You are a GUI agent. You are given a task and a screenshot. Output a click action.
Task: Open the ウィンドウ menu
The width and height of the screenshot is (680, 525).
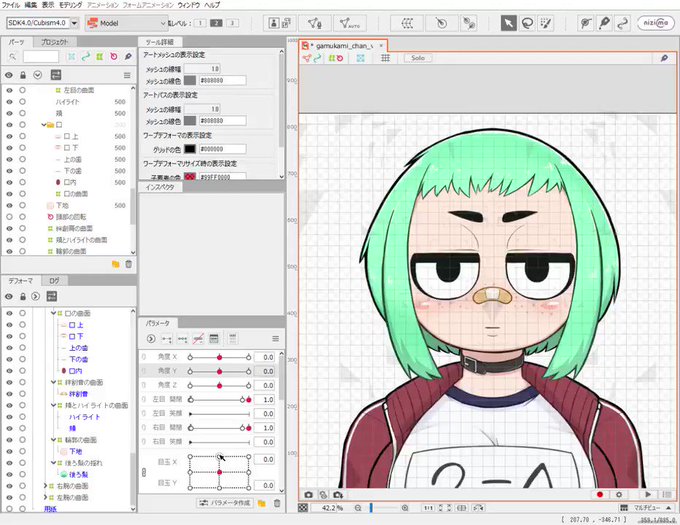click(x=189, y=5)
